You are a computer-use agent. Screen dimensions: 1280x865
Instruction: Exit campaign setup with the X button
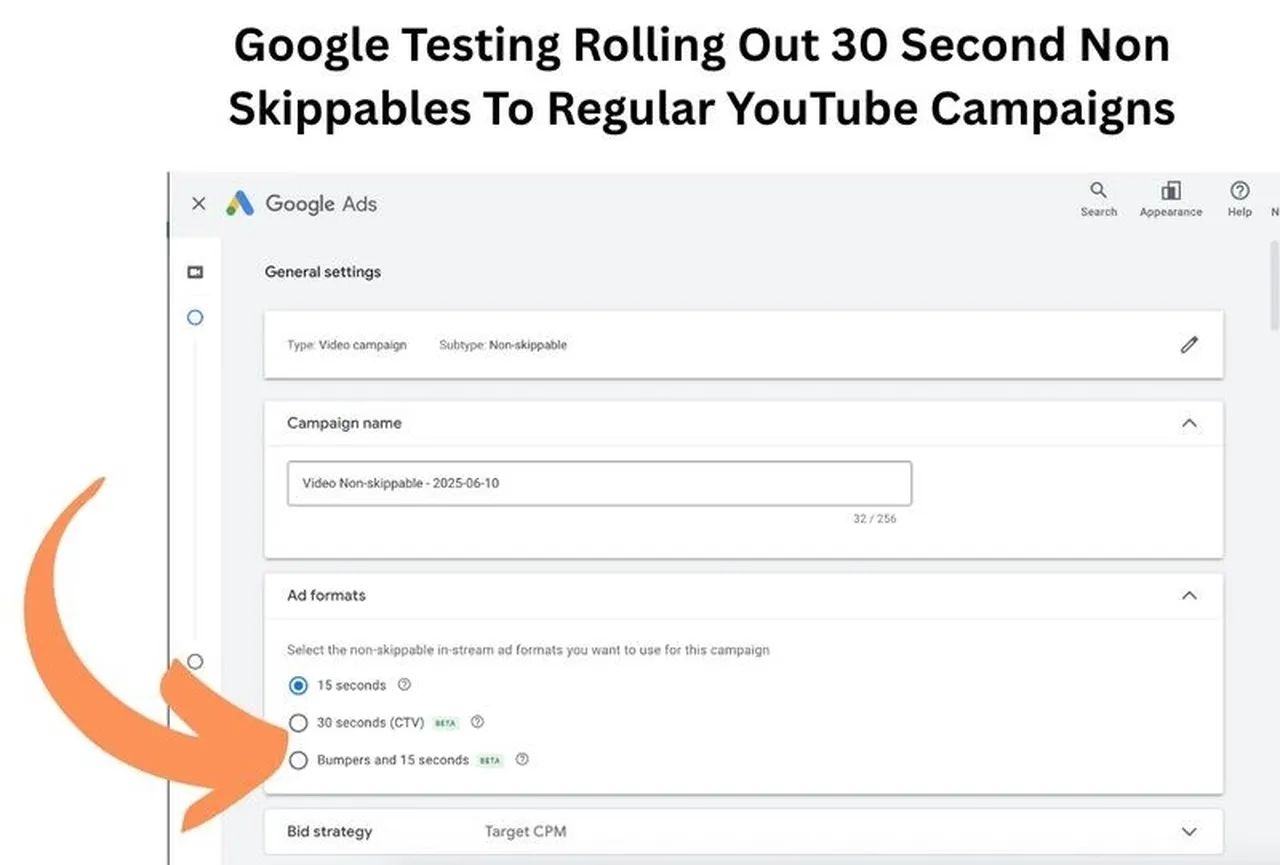[198, 203]
